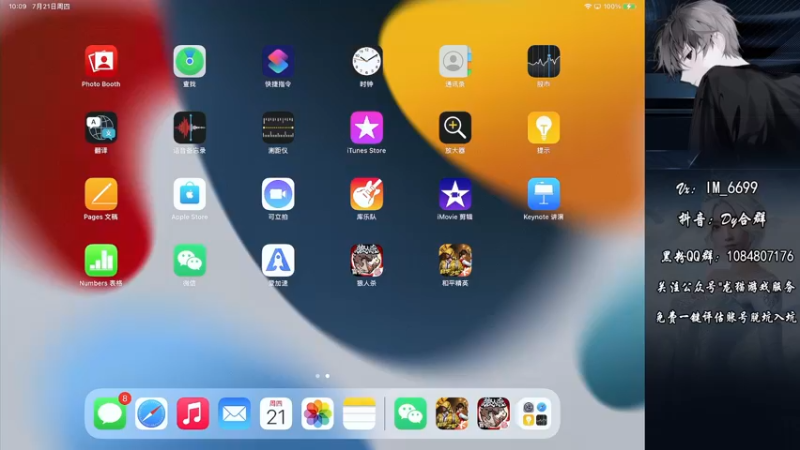
Task: Tap the Wi-Fi icon in the status bar
Action: point(588,7)
